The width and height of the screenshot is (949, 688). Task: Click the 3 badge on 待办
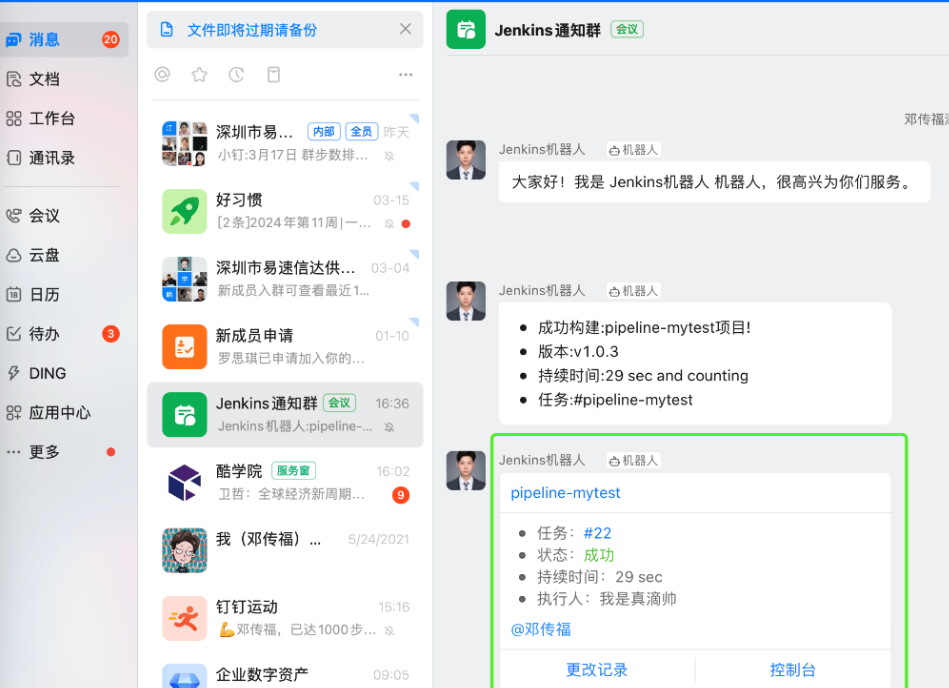110,333
